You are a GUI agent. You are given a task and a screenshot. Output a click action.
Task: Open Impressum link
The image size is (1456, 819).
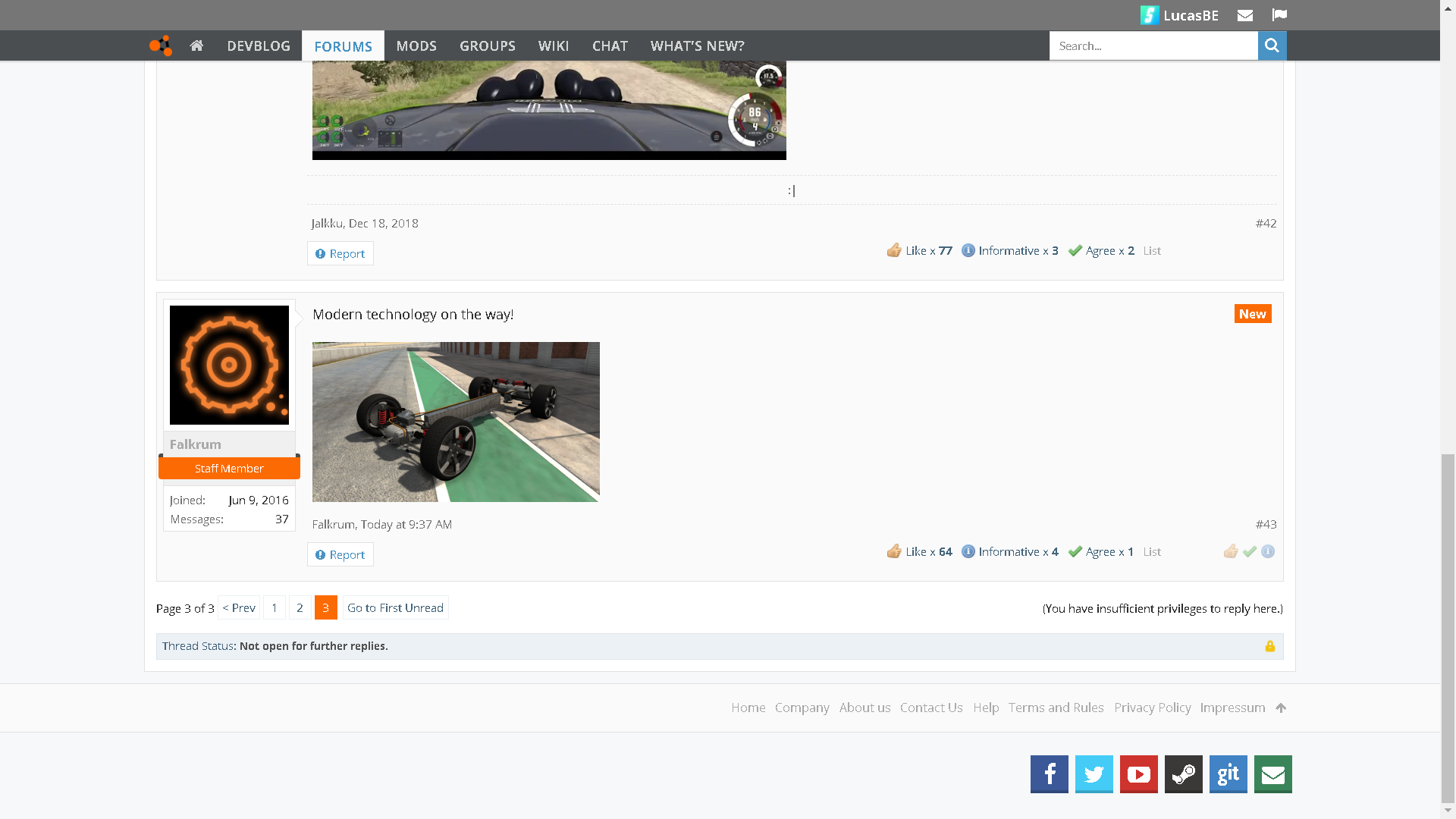tap(1232, 708)
